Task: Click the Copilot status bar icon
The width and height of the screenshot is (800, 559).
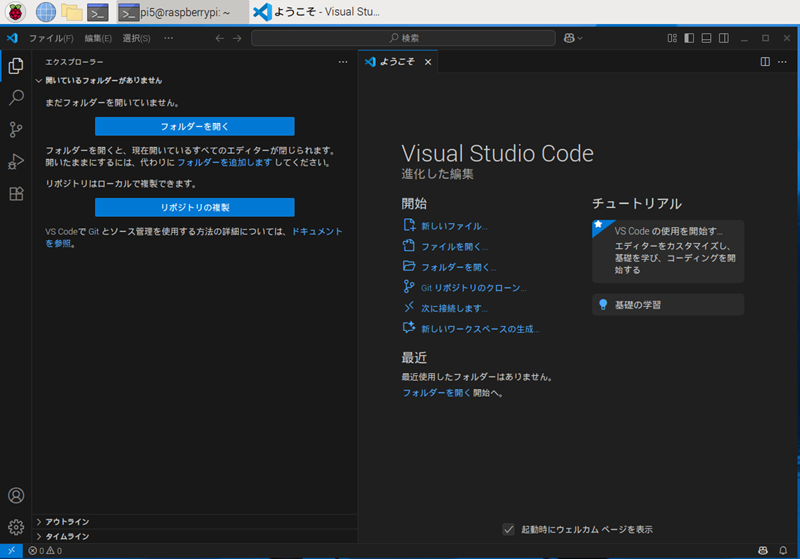Action: 763,551
